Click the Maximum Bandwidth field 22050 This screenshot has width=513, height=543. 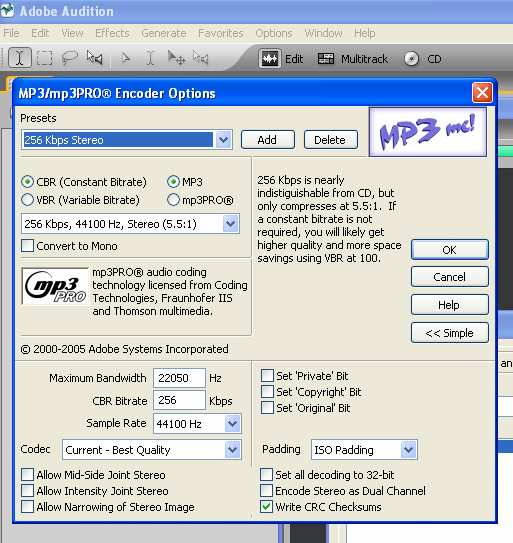coord(179,378)
